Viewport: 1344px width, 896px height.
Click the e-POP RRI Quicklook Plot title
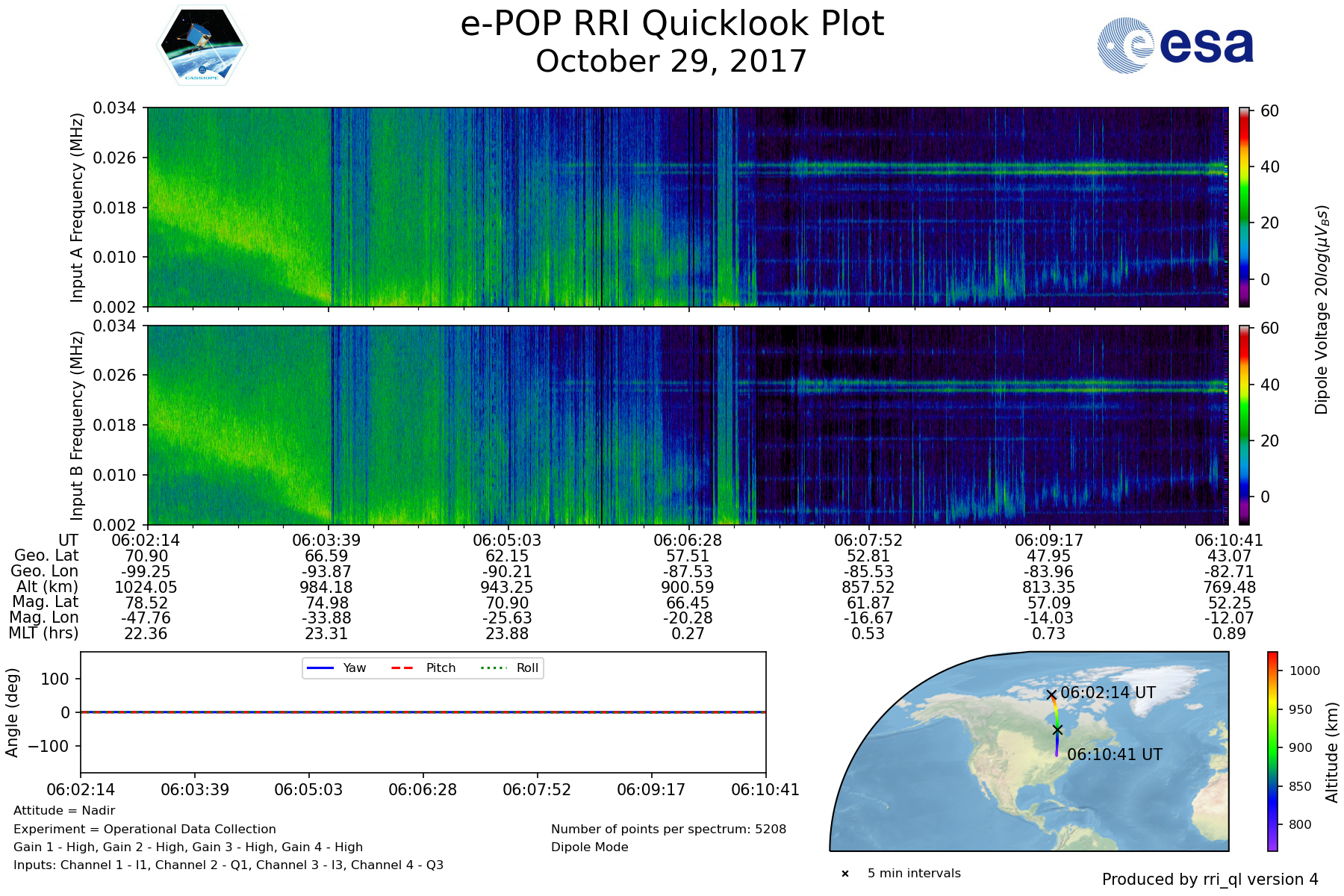tap(672, 24)
